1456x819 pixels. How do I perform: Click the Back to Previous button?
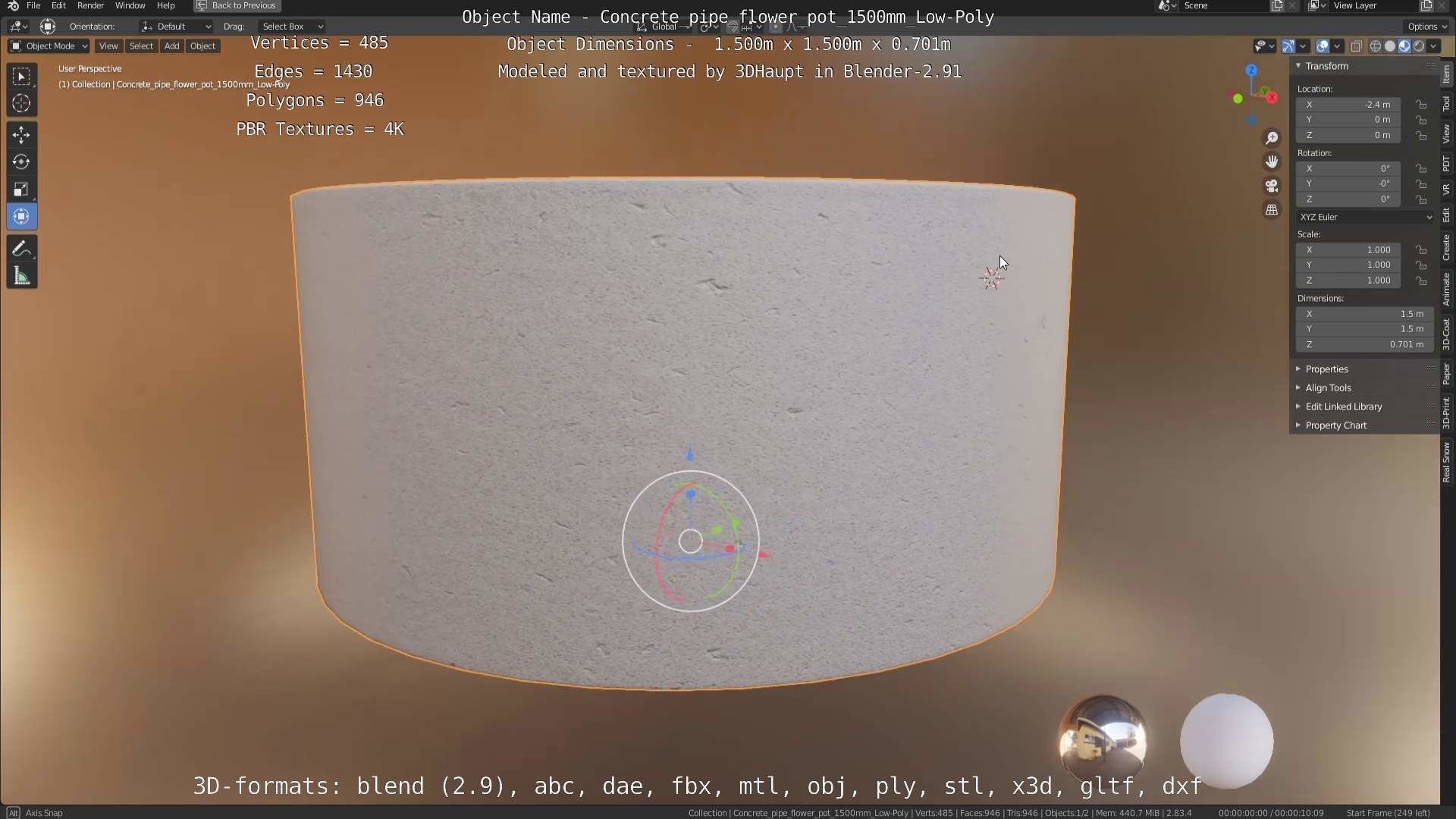(237, 6)
